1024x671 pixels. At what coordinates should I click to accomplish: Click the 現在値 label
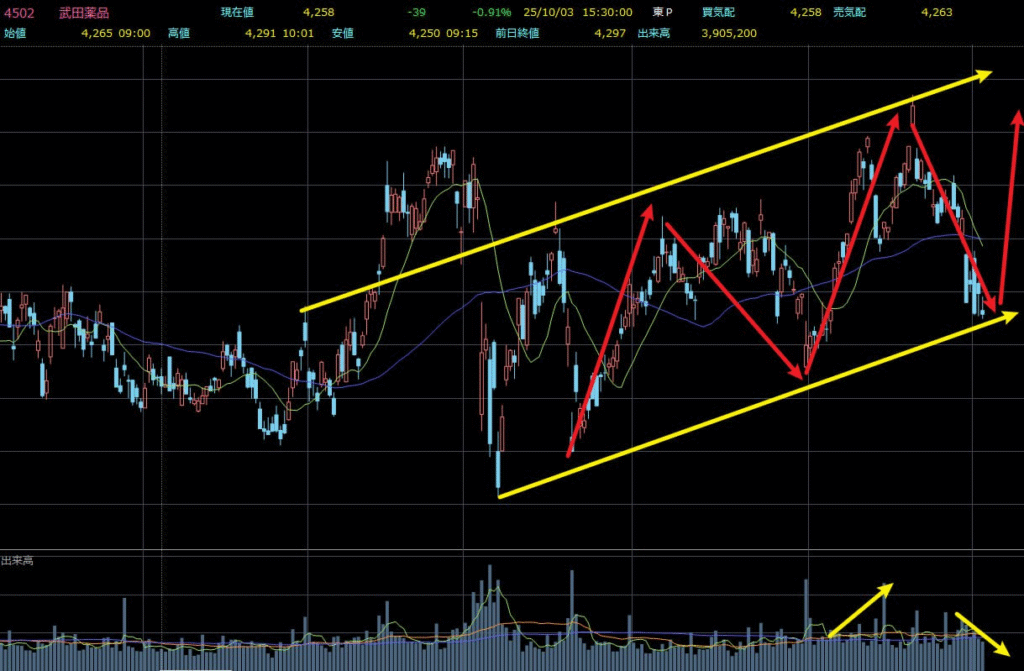pyautogui.click(x=239, y=13)
